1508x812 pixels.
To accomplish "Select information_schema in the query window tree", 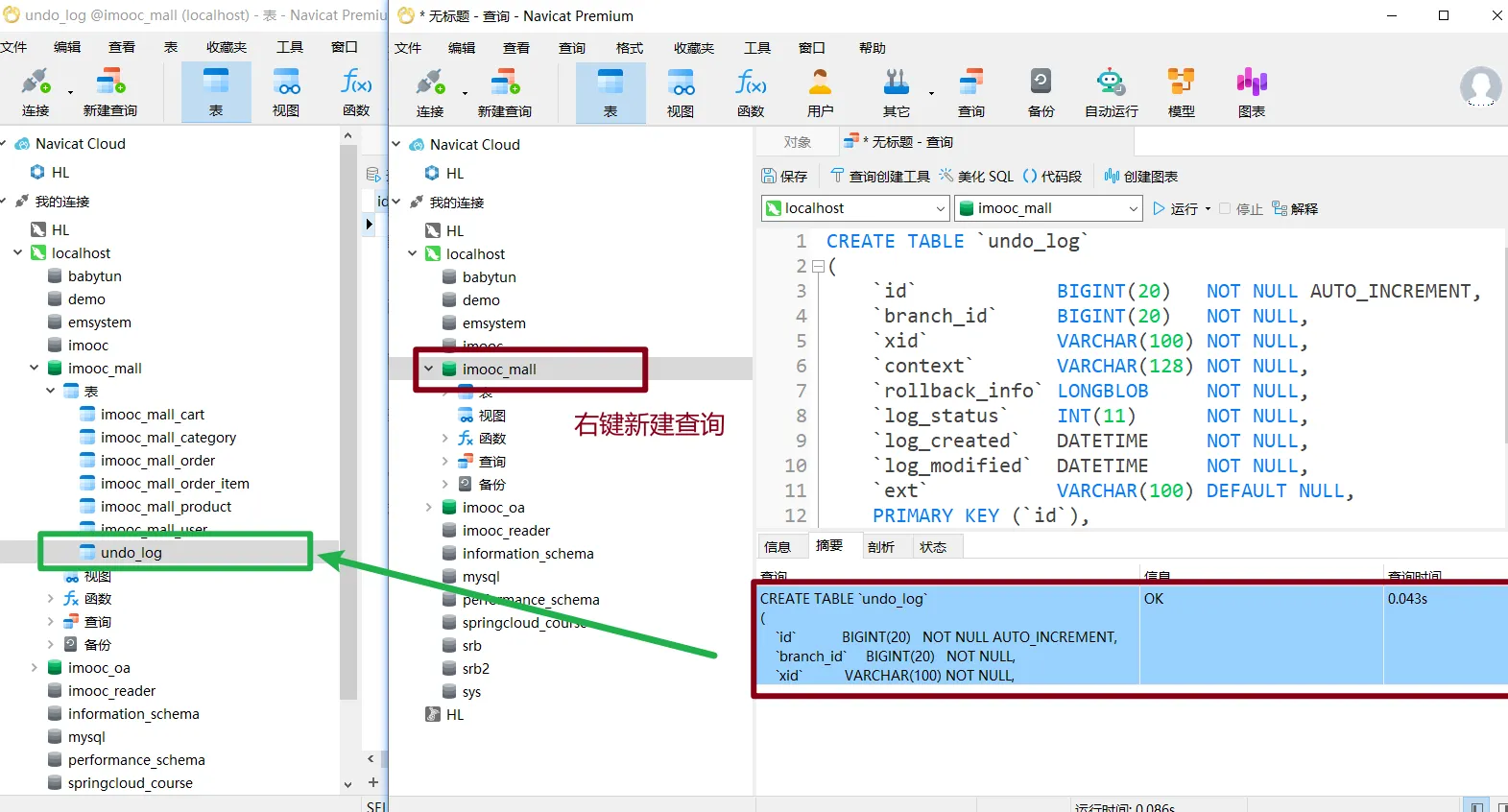I will (528, 554).
